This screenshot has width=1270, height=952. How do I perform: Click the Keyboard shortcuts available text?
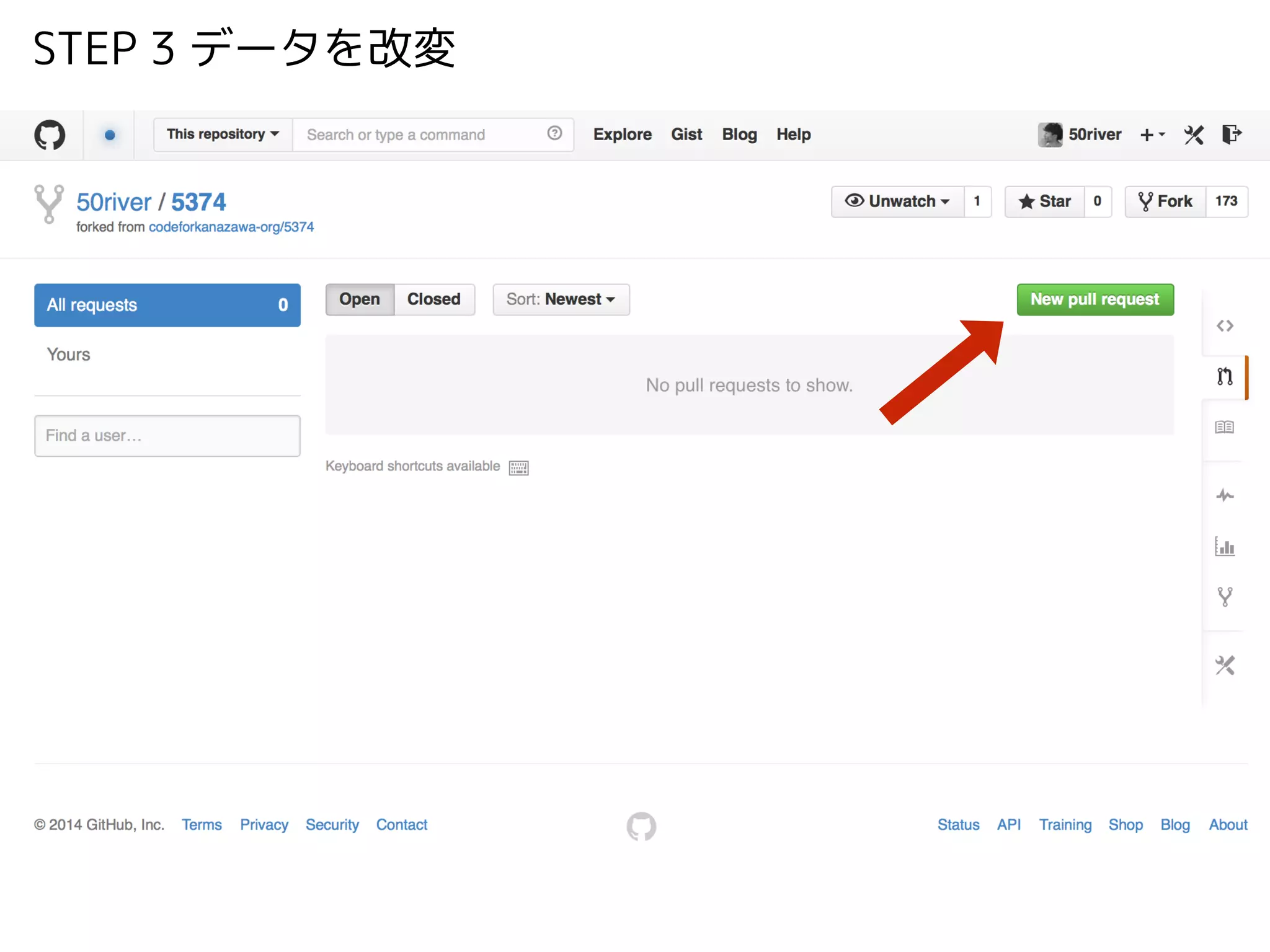pyautogui.click(x=412, y=466)
